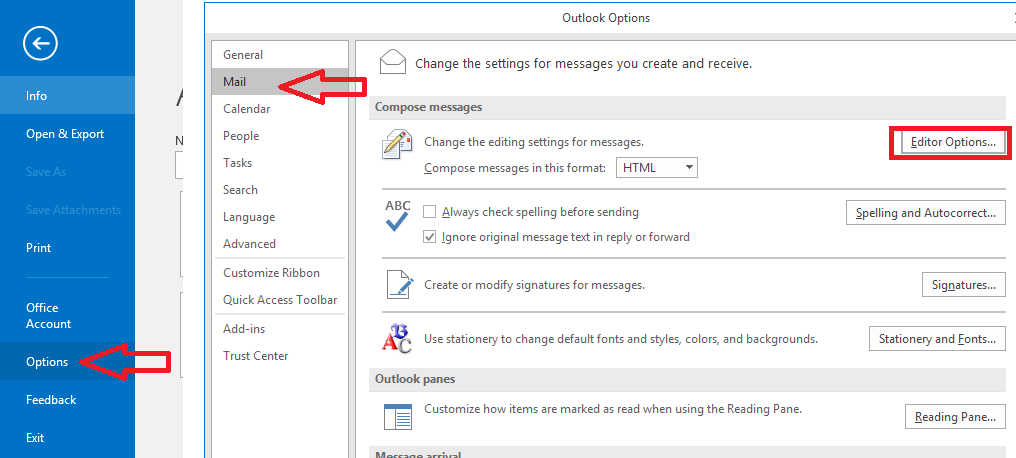This screenshot has width=1016, height=458.
Task: Click the ABC checkmark spelling icon
Action: pyautogui.click(x=397, y=216)
